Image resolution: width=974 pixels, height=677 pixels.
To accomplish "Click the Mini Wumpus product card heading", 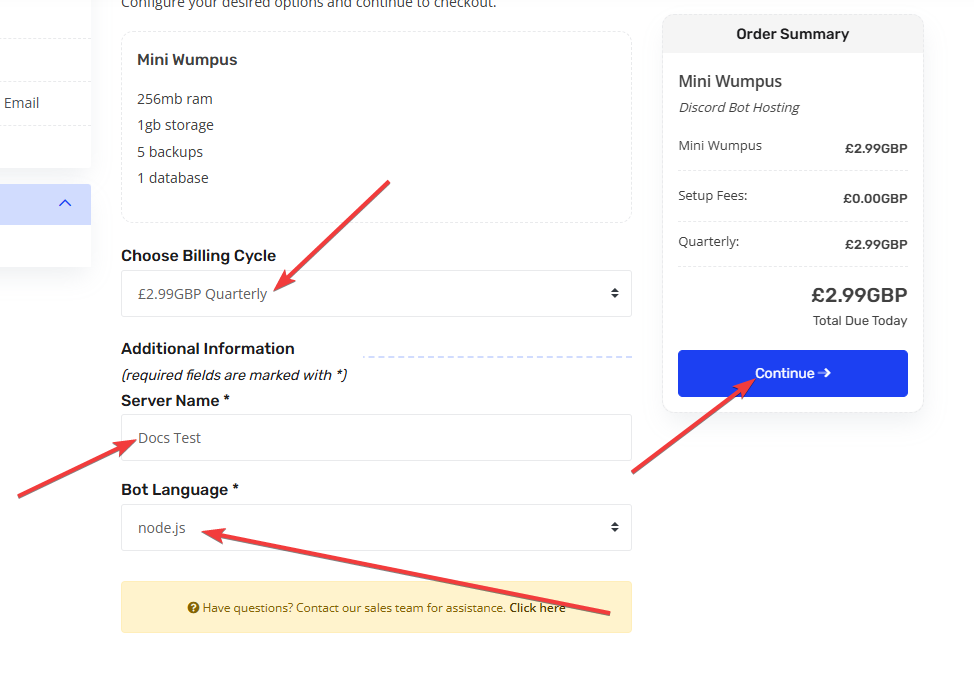I will click(x=187, y=60).
